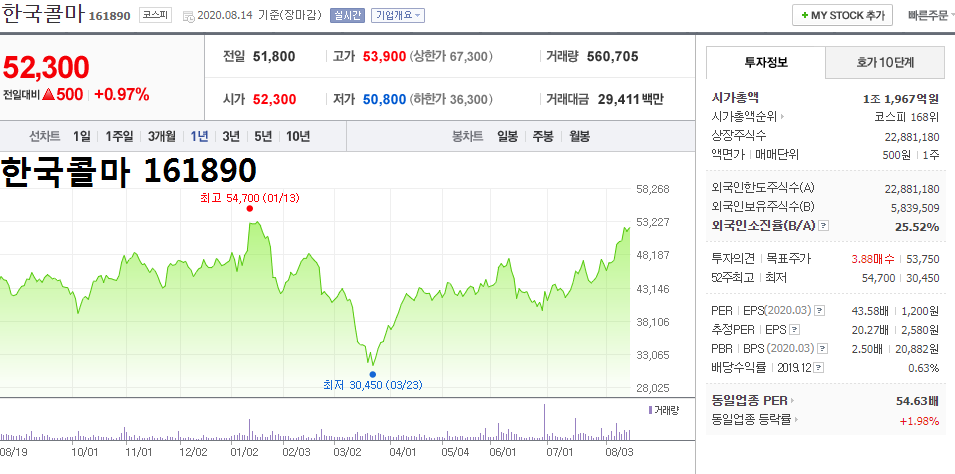
Task: Open the help icon beside 추정PER EPS
Action: (794, 330)
